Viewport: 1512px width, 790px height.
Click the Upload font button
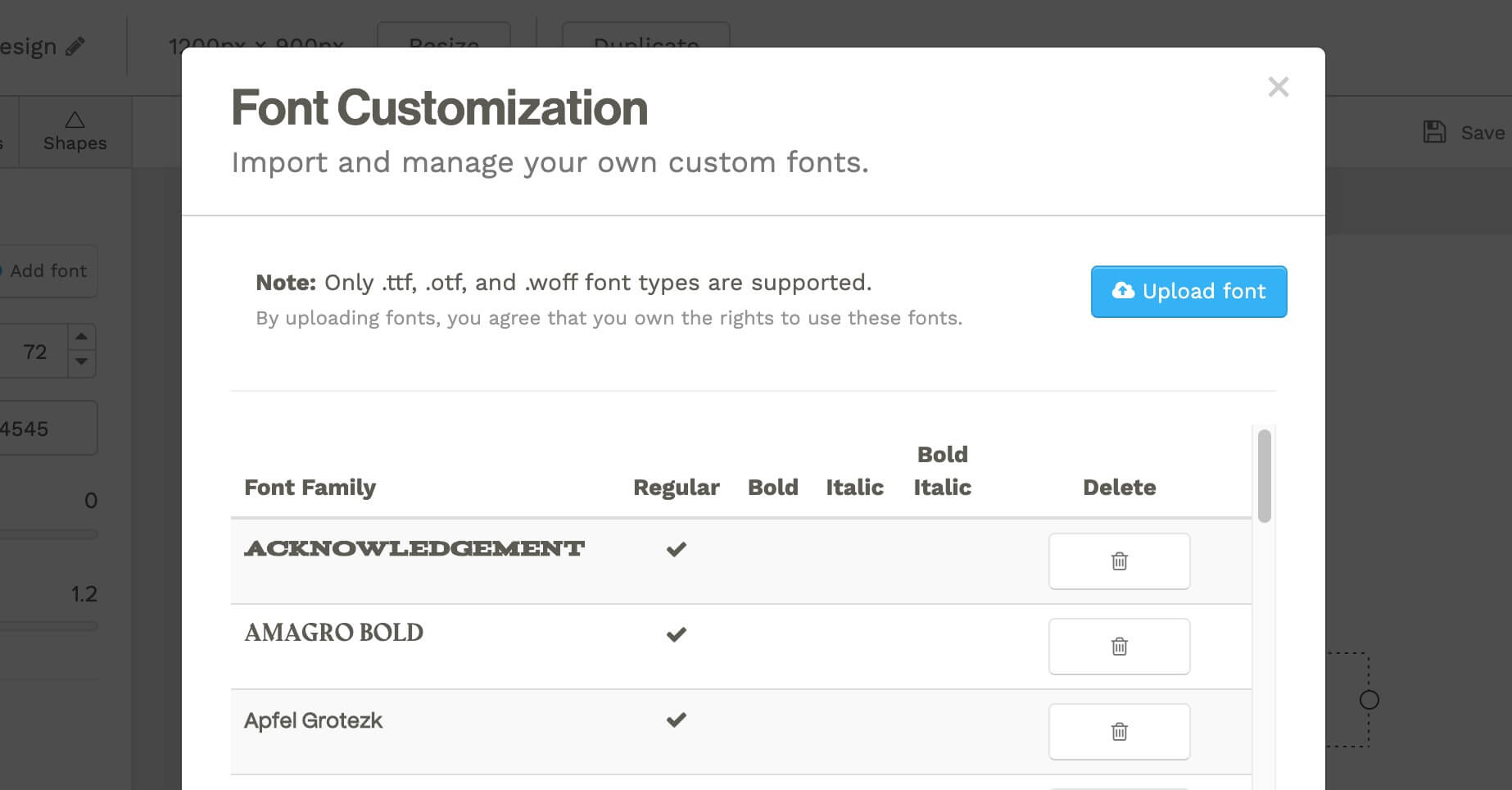click(x=1188, y=292)
